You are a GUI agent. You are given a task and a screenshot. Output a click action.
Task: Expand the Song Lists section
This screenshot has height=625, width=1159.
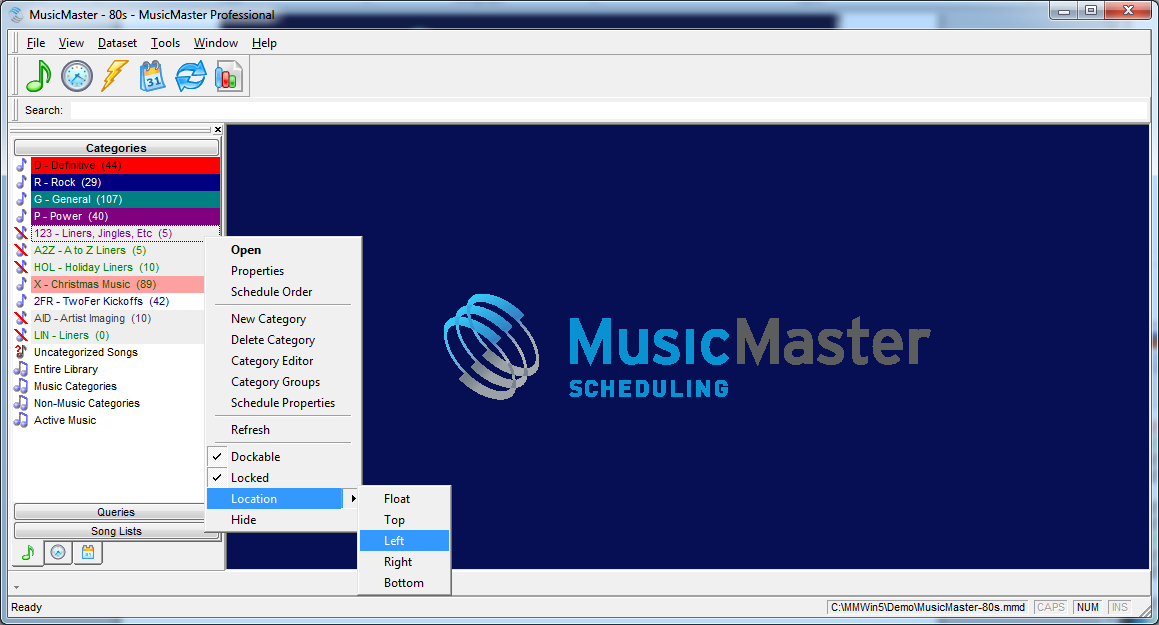click(116, 531)
